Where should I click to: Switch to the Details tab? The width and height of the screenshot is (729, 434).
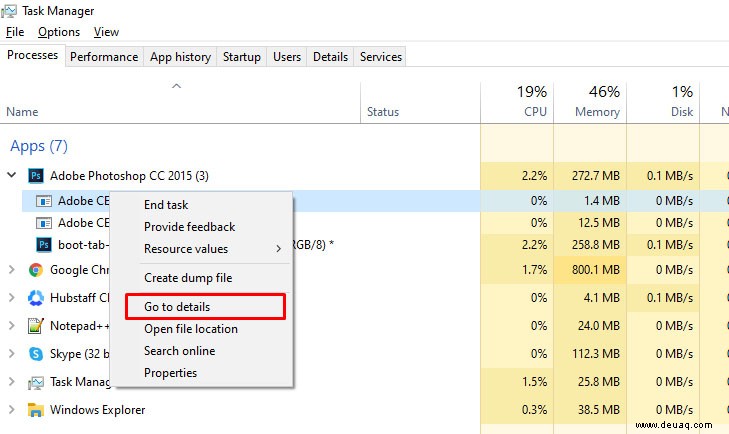coord(331,57)
